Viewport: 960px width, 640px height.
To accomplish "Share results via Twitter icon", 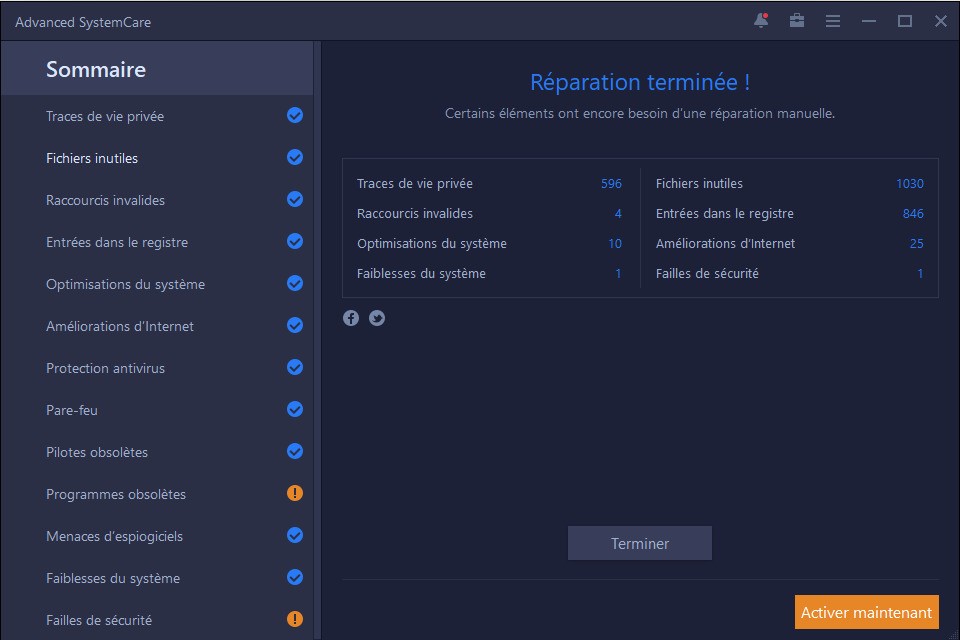I will [377, 318].
